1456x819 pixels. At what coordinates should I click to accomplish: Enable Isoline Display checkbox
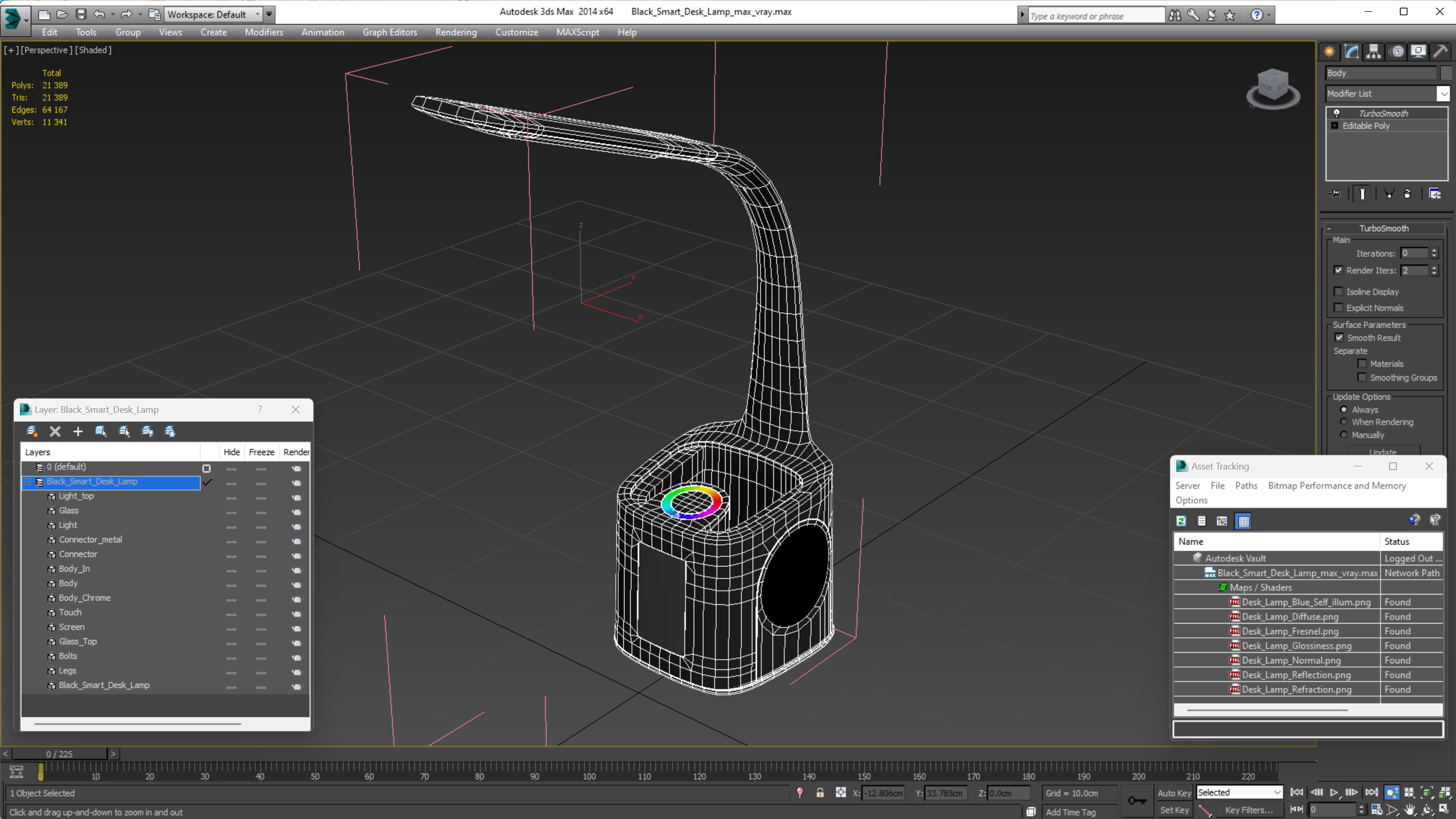1338,292
